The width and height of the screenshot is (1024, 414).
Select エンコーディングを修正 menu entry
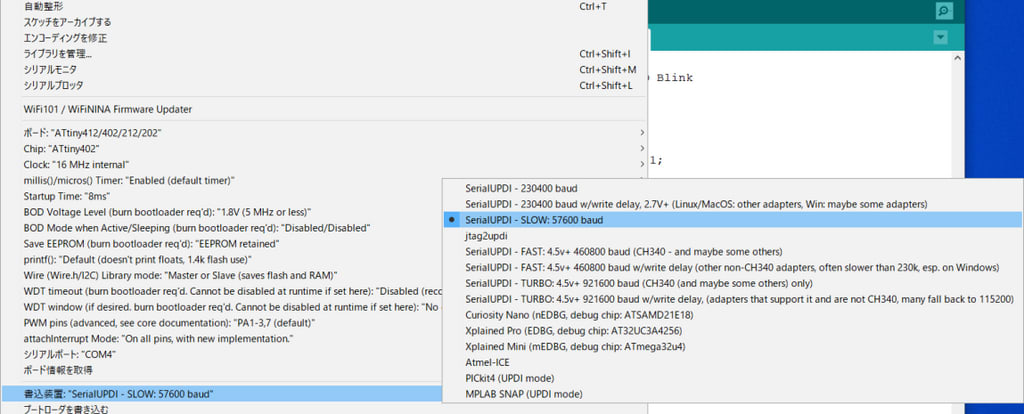(x=324, y=38)
